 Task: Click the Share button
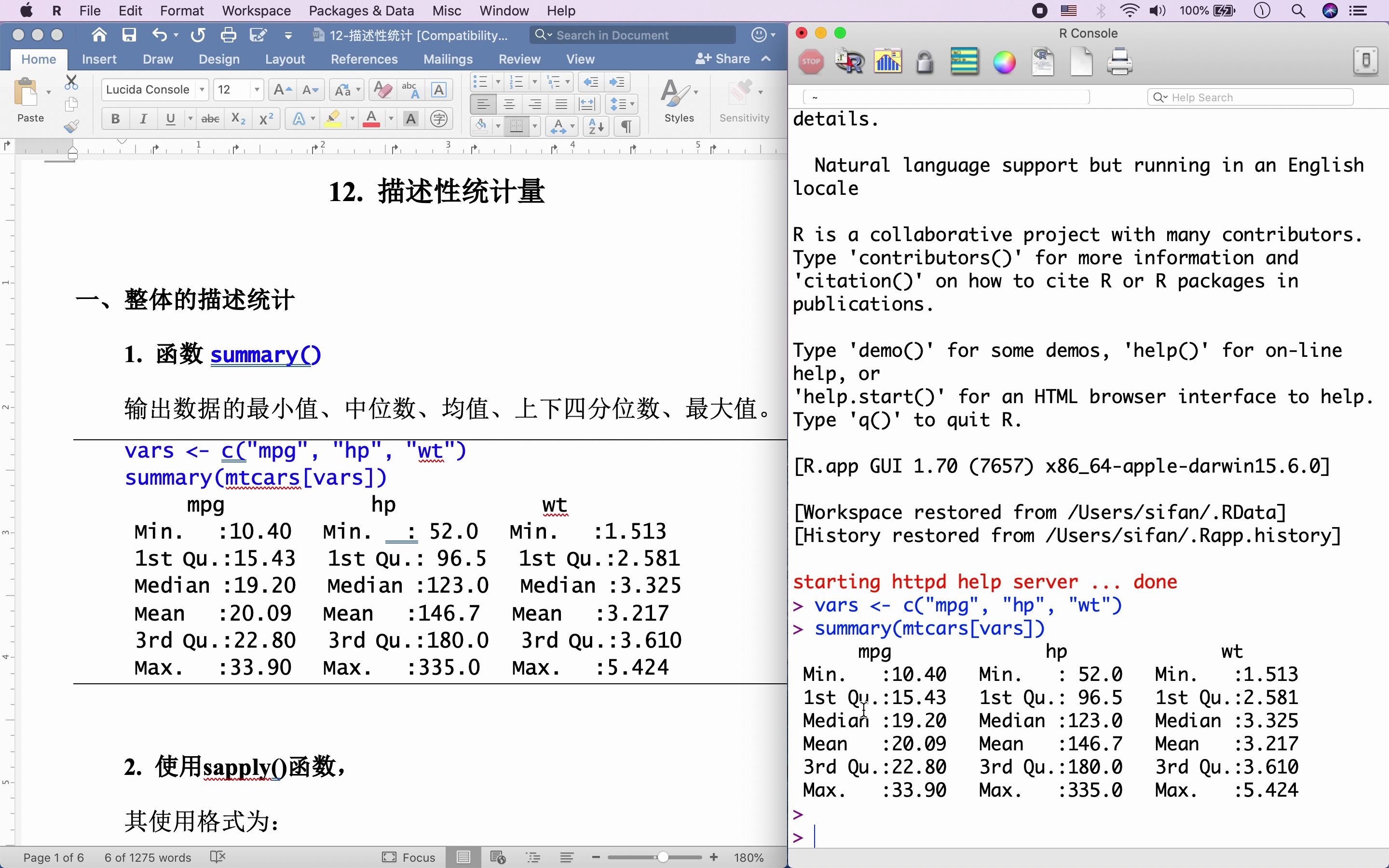[x=723, y=58]
